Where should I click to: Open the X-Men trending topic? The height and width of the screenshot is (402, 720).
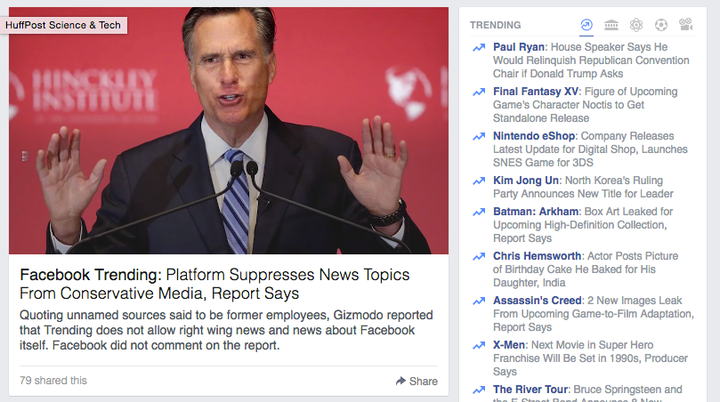tap(509, 345)
